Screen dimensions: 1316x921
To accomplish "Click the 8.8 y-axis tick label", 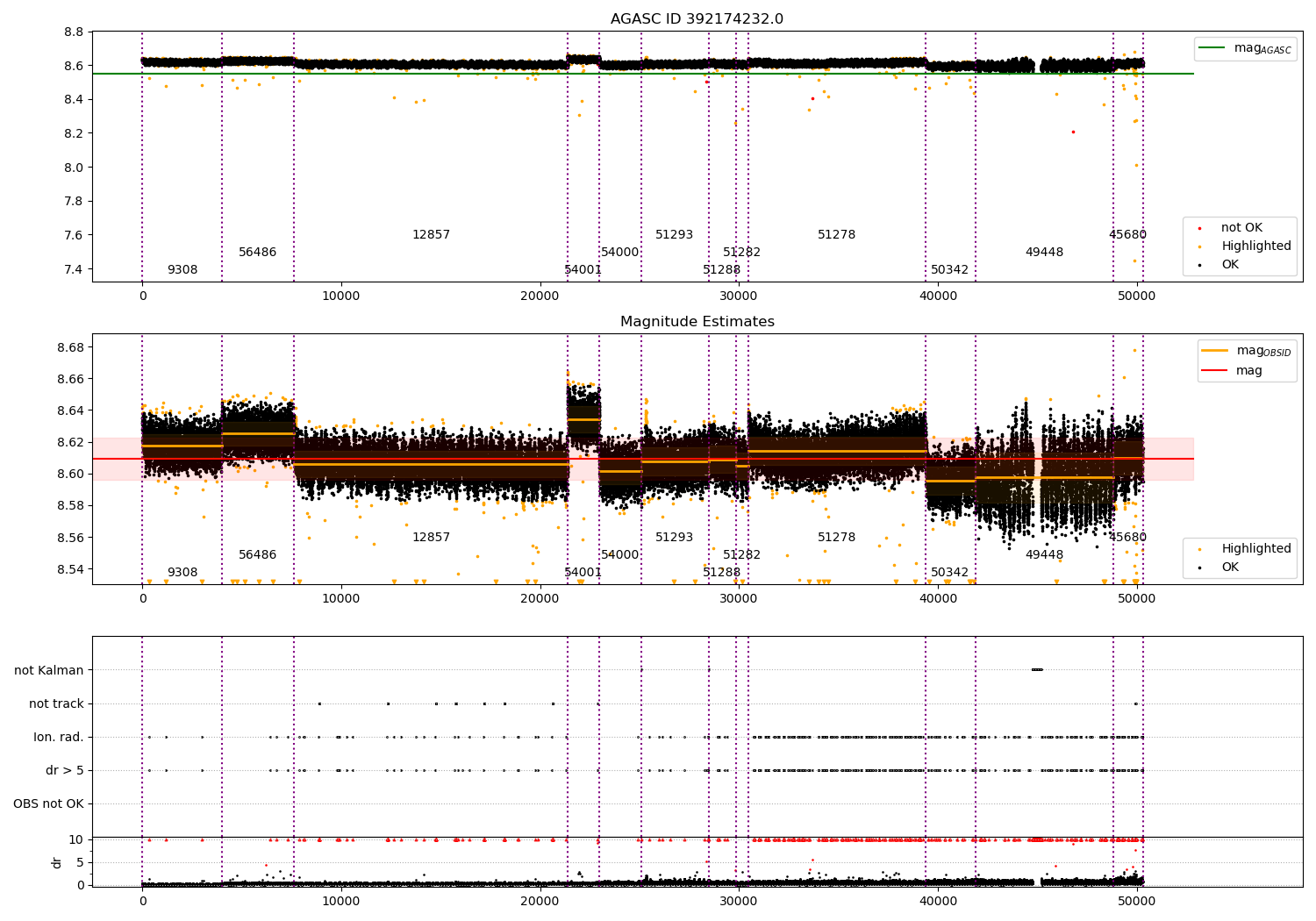I will tap(75, 32).
